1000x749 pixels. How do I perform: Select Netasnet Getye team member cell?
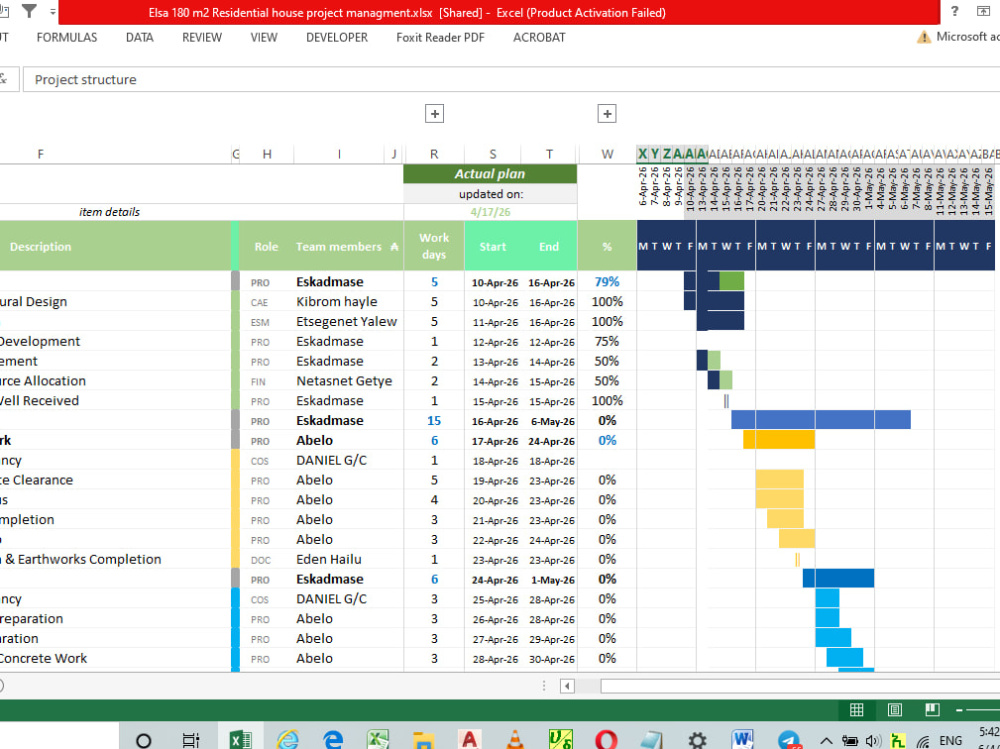(x=348, y=381)
